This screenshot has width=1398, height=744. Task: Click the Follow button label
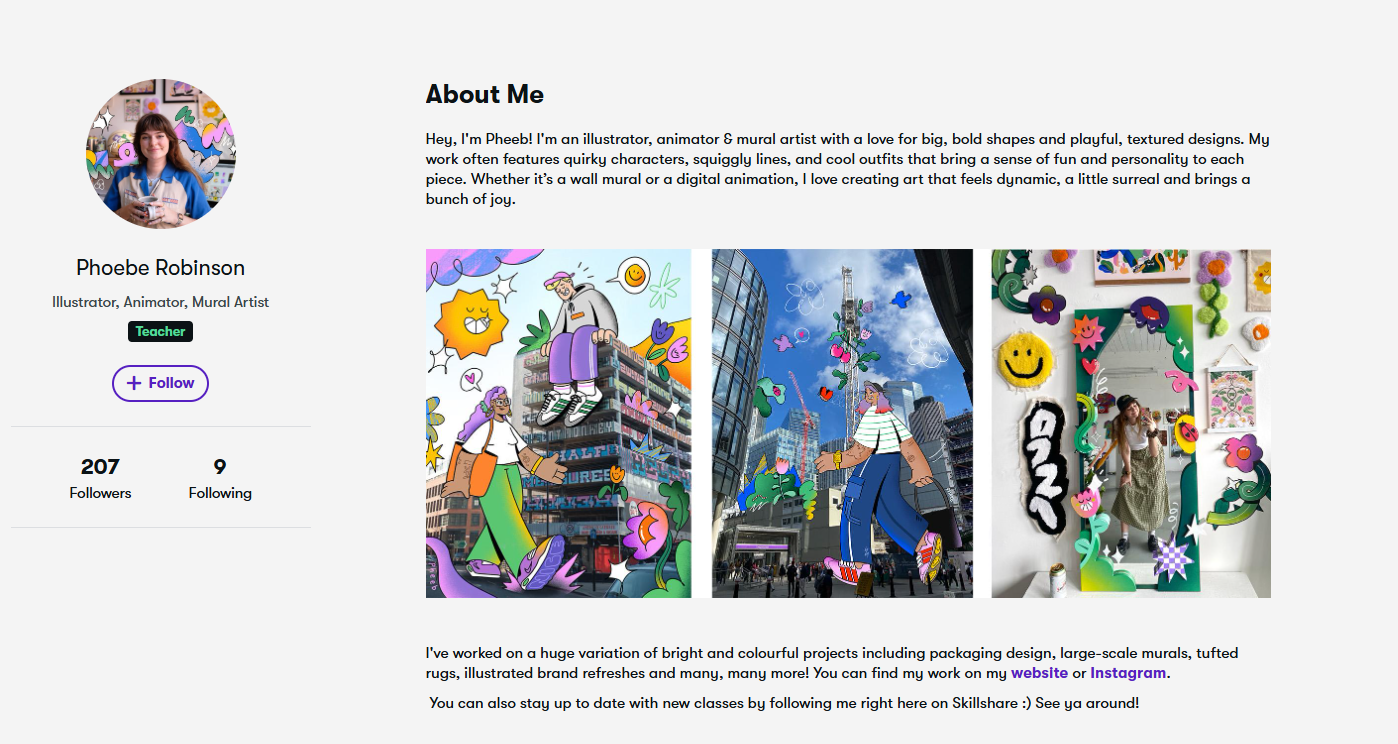pyautogui.click(x=171, y=383)
